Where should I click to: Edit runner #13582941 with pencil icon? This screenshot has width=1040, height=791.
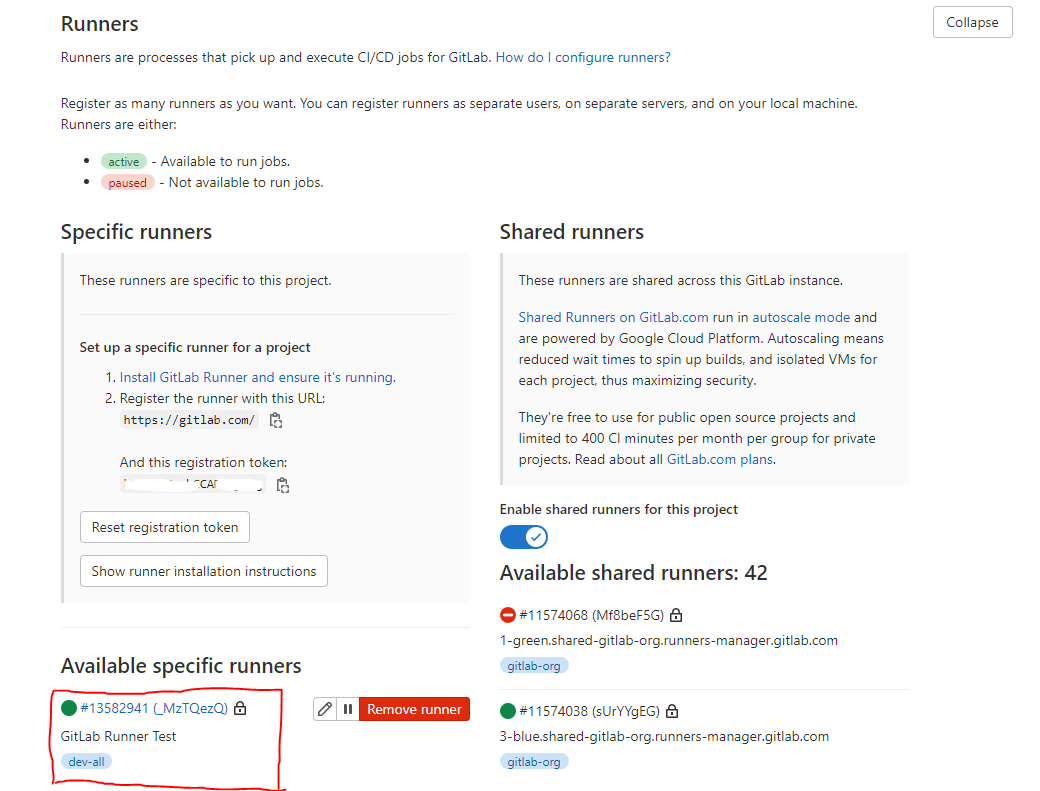coord(324,709)
